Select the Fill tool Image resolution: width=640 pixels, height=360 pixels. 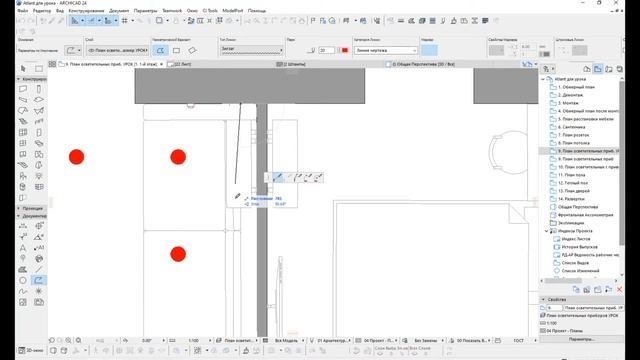click(23, 269)
